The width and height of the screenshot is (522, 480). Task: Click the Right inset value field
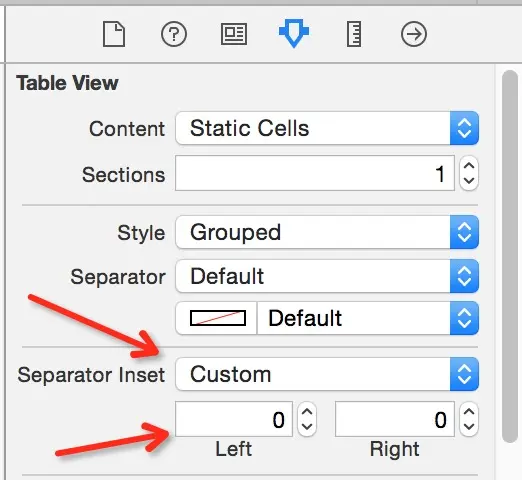click(x=395, y=419)
